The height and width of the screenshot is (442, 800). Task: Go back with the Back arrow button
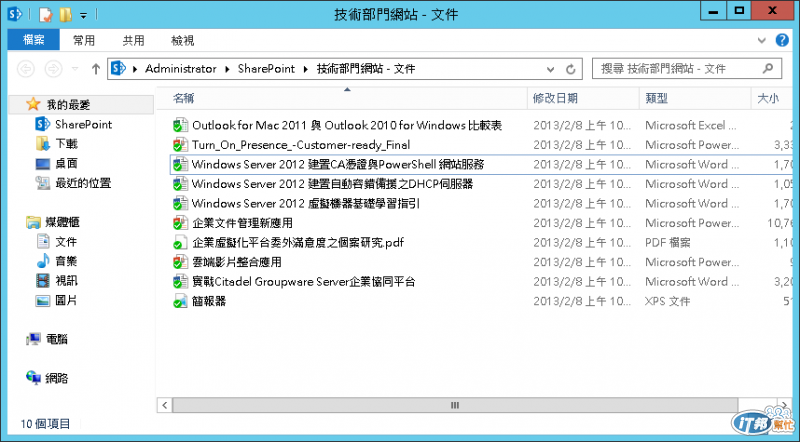tap(26, 68)
